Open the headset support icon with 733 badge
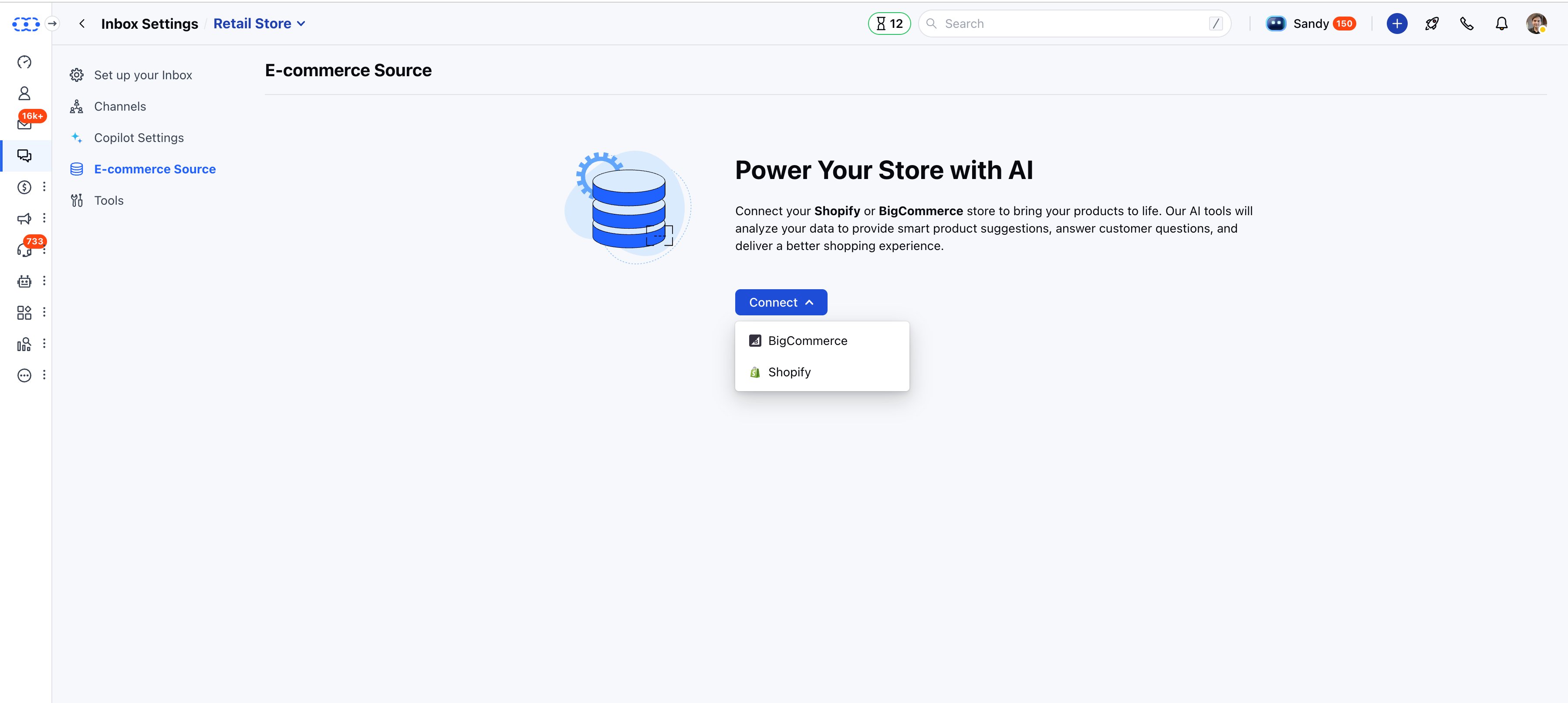 (x=24, y=250)
